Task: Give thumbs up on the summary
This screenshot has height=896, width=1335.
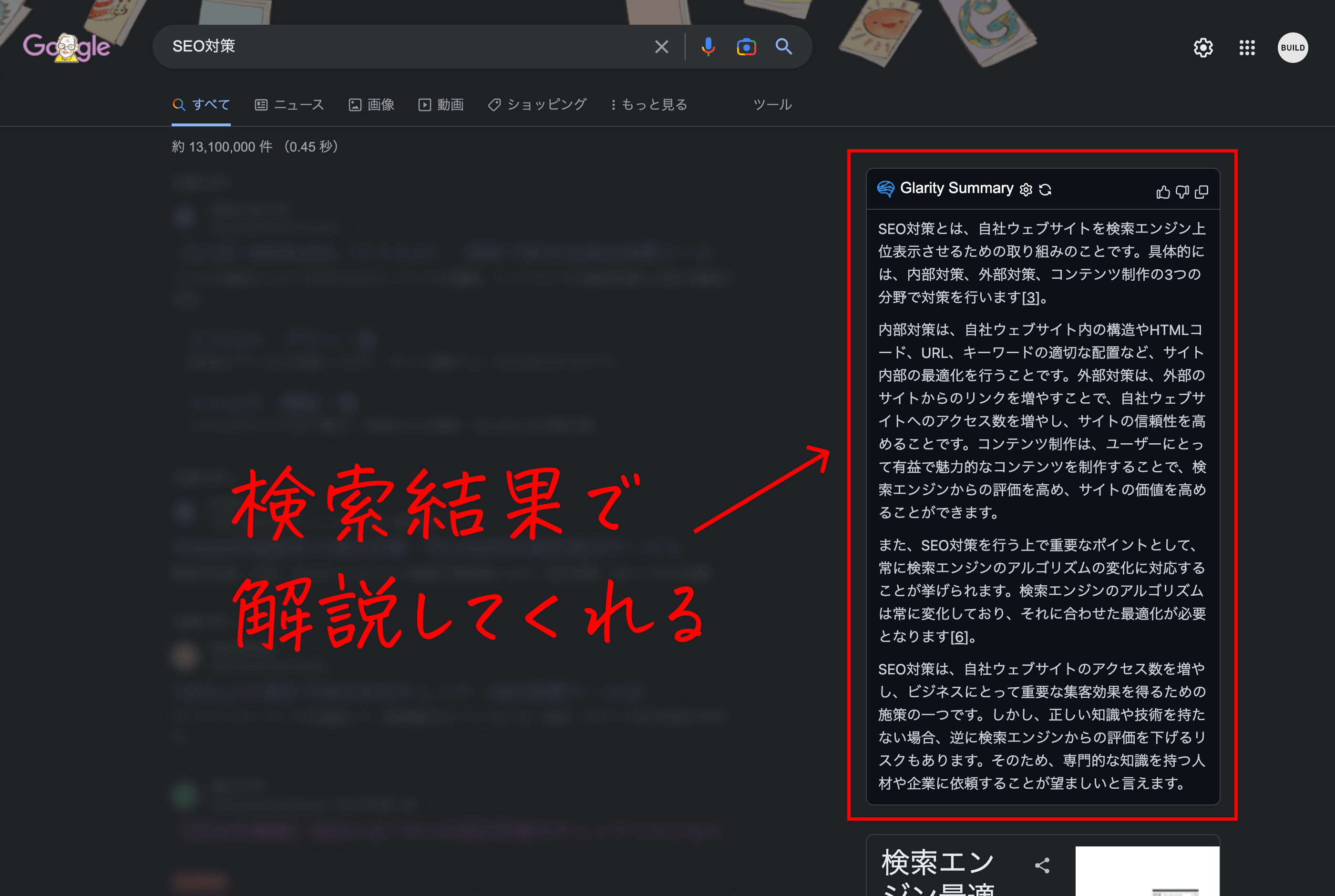Action: (x=1163, y=192)
